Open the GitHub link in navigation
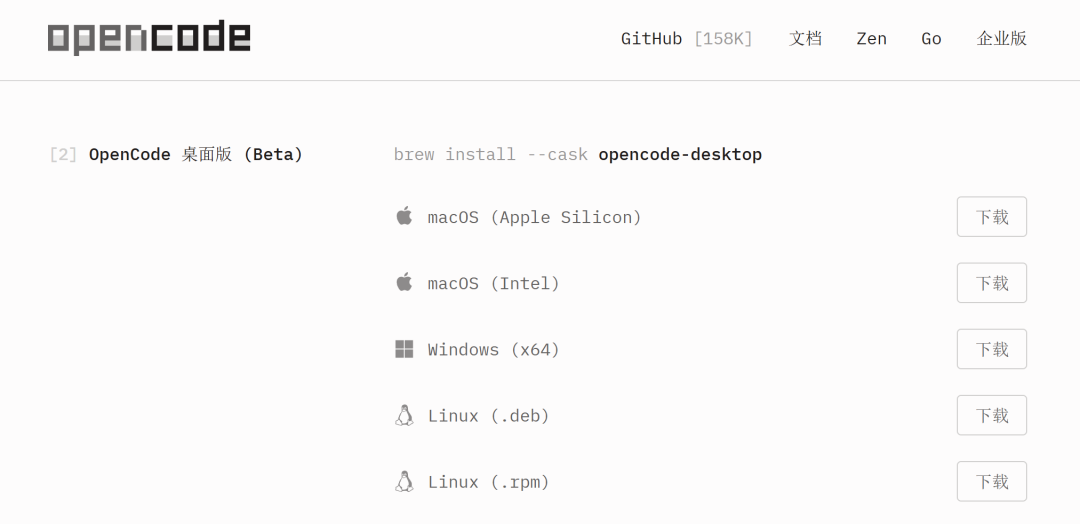 pyautogui.click(x=687, y=39)
